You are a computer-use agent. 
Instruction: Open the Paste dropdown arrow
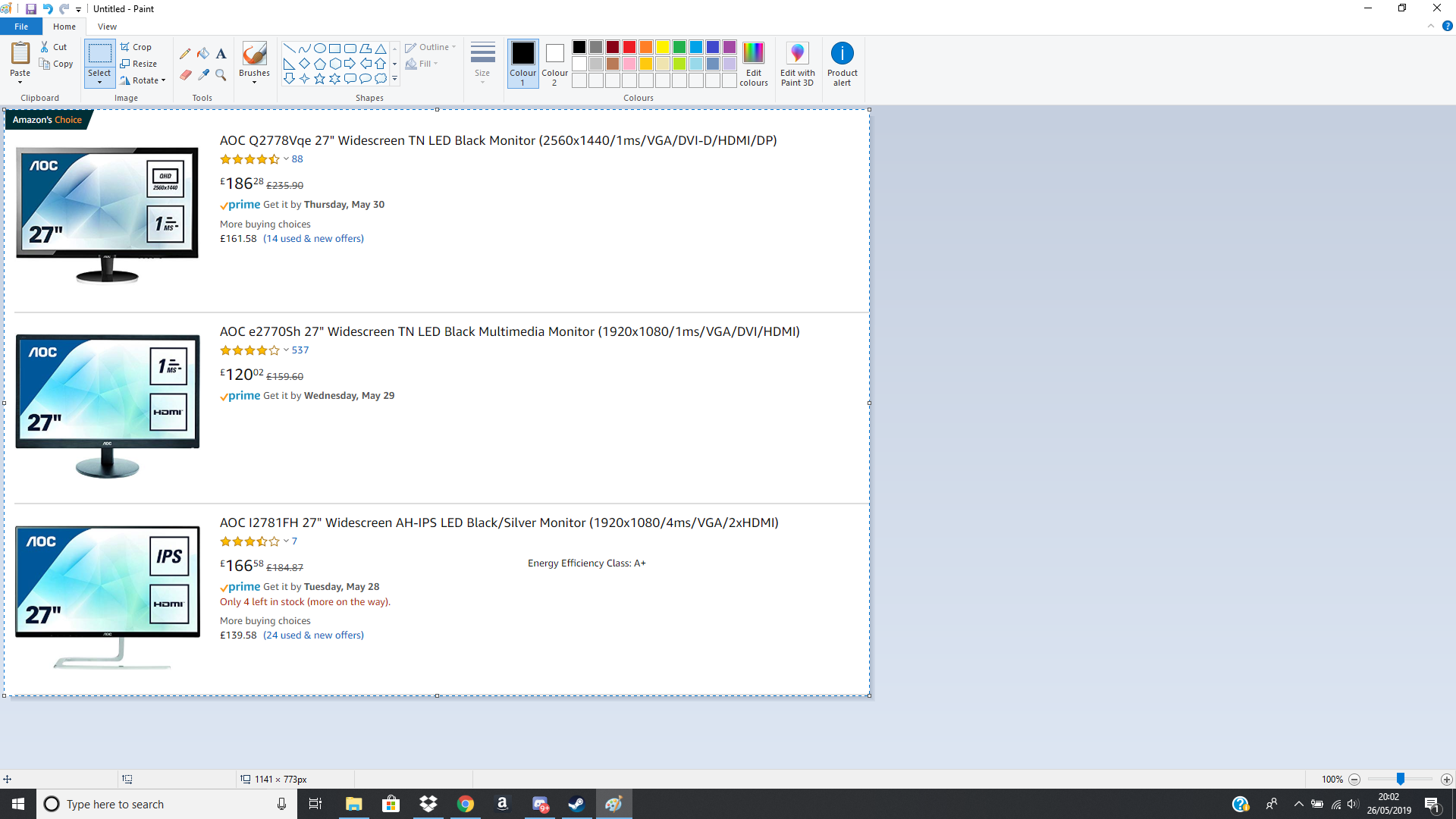[20, 82]
